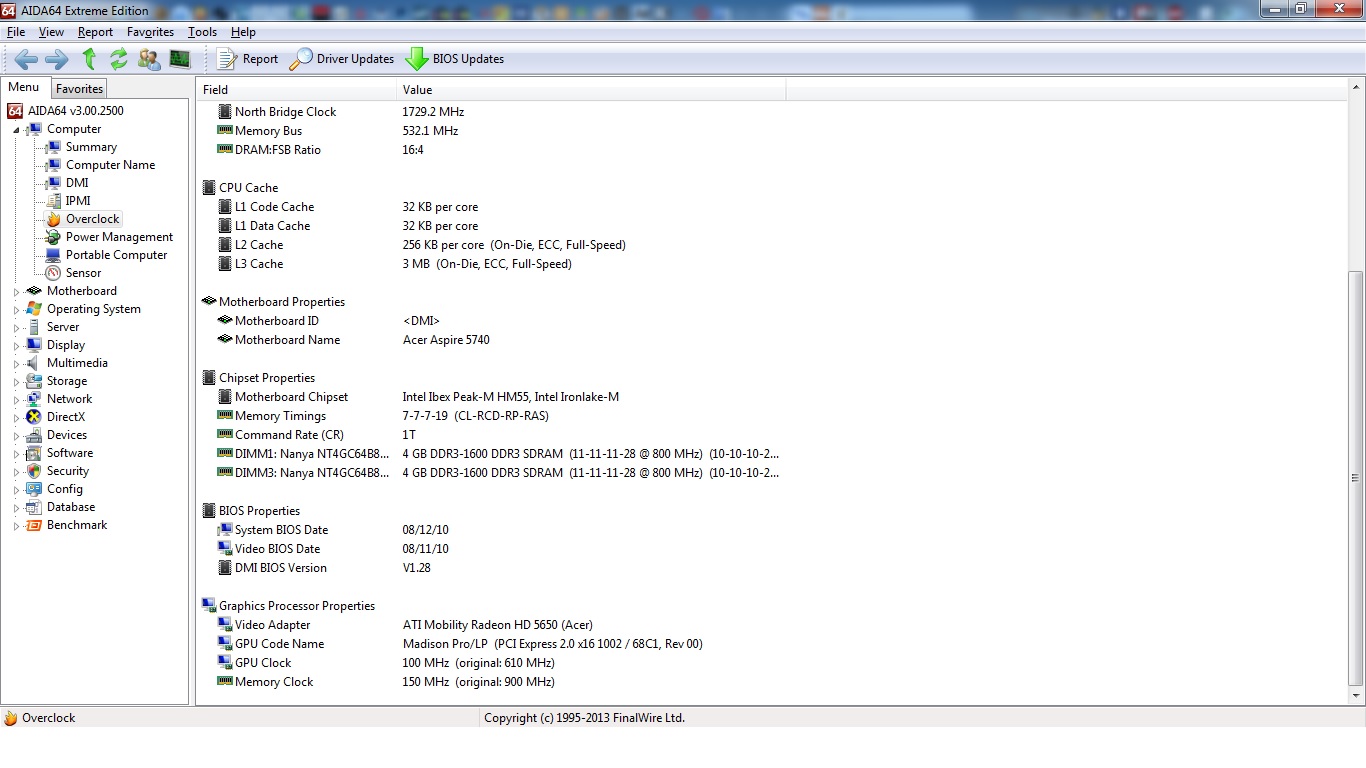
Task: Click the DirectX category icon
Action: 34,417
